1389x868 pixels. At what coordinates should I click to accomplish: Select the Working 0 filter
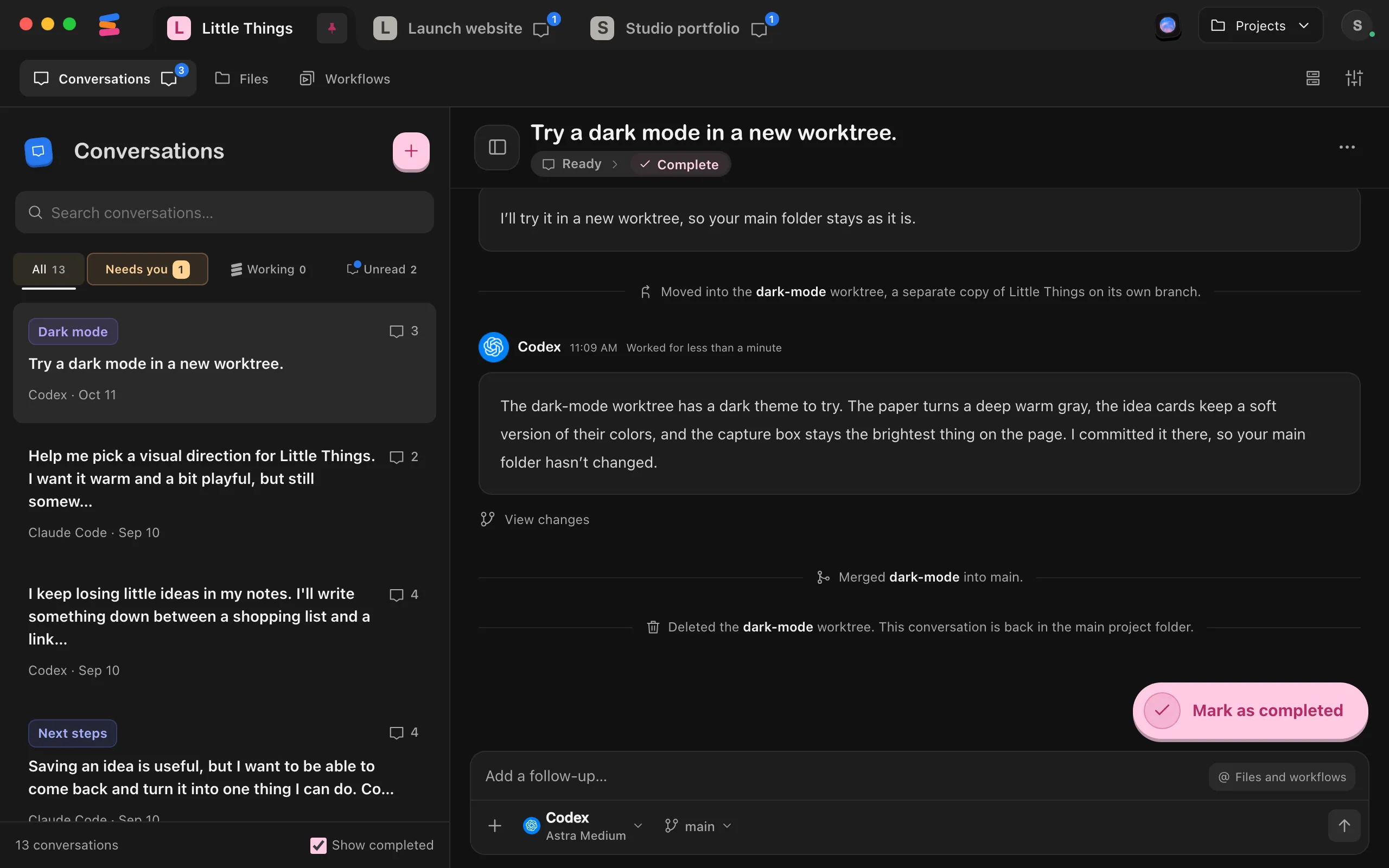click(x=268, y=269)
